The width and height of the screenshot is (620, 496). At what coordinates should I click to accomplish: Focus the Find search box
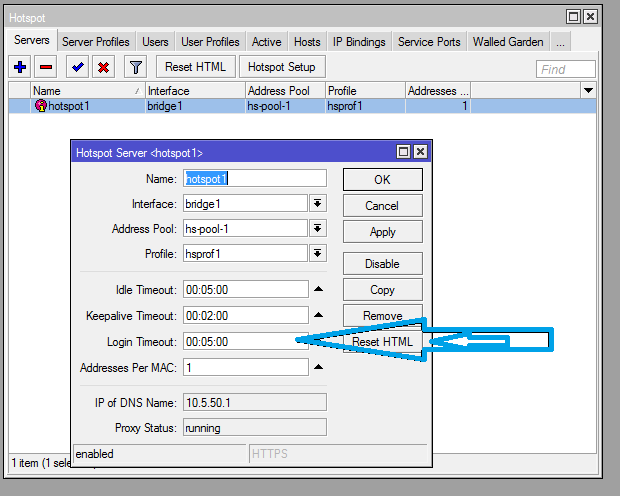(565, 70)
